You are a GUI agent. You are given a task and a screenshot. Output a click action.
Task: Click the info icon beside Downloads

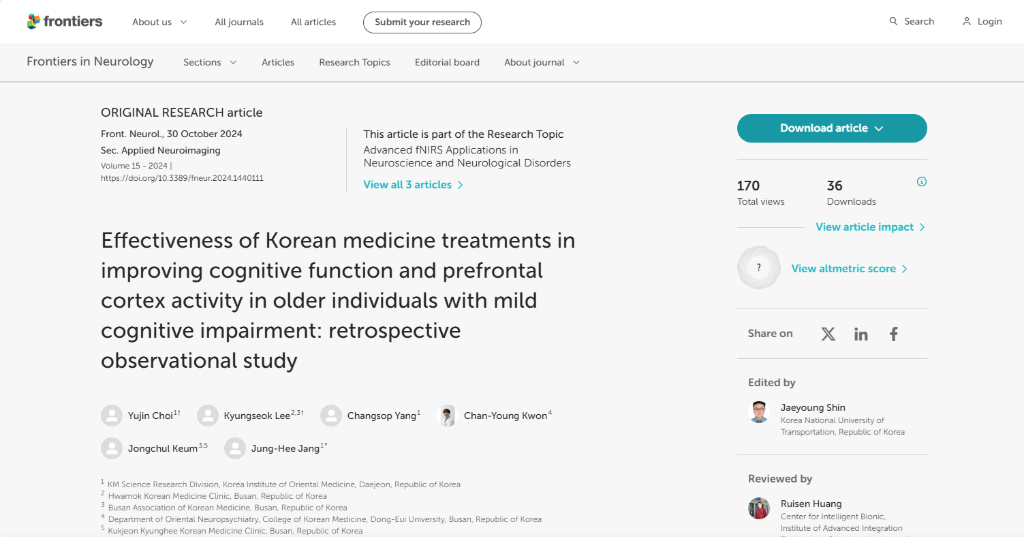point(921,182)
